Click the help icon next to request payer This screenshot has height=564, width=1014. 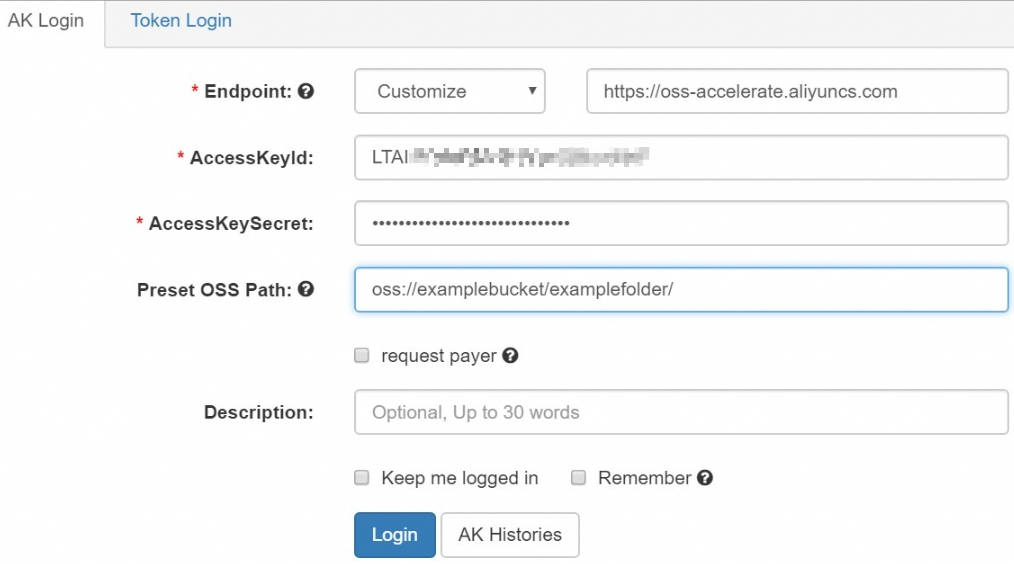point(510,356)
